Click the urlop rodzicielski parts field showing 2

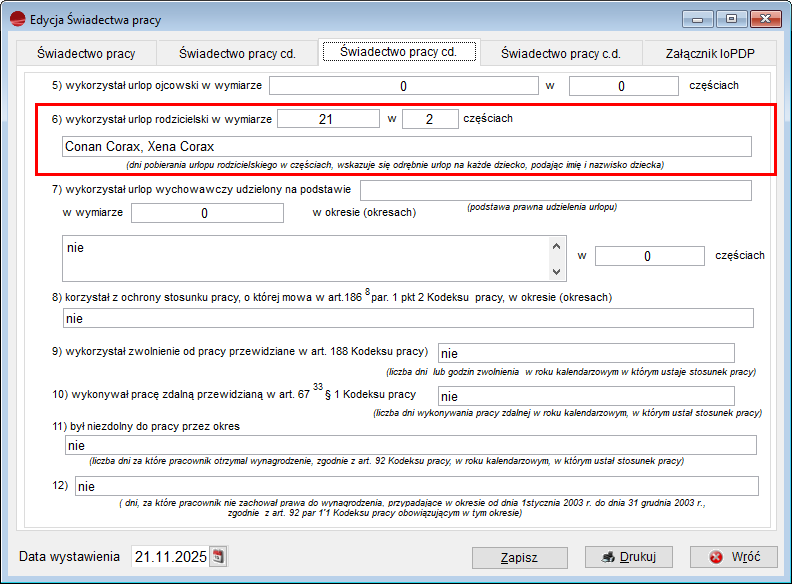(x=430, y=119)
